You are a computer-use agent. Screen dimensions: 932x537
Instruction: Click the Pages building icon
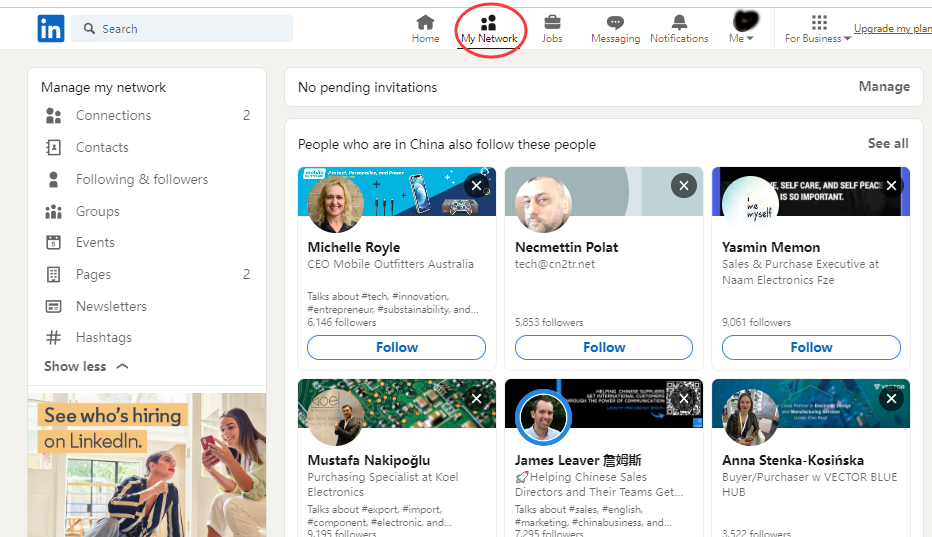53,274
